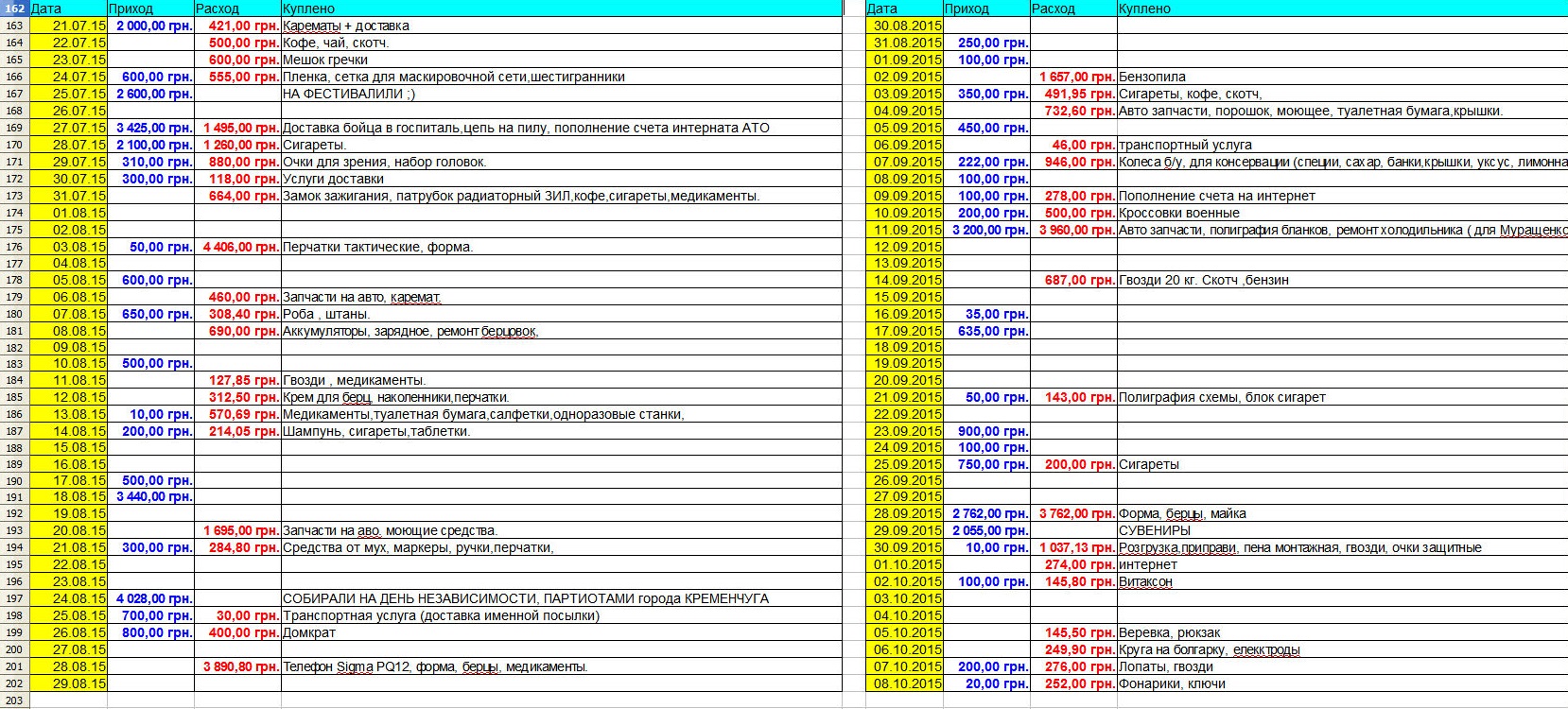Click date cell 21.07.15

(69, 26)
